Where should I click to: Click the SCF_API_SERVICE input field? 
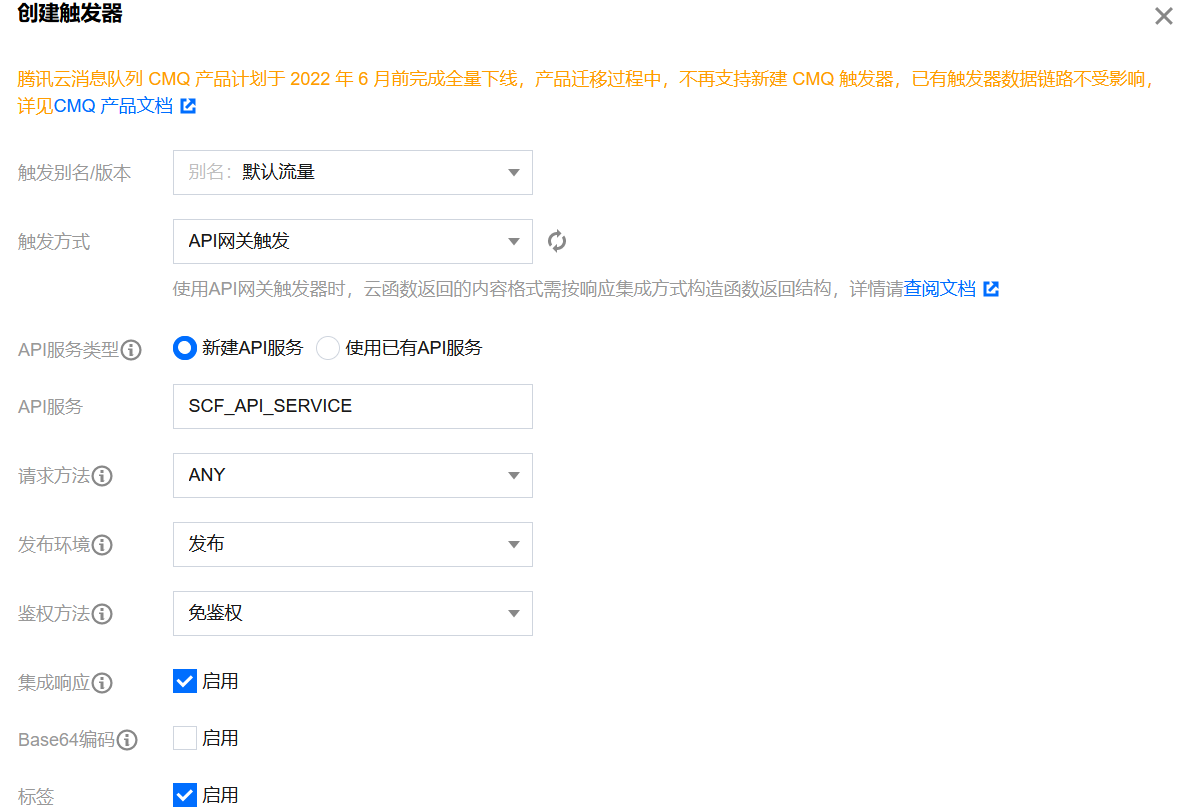pos(352,406)
